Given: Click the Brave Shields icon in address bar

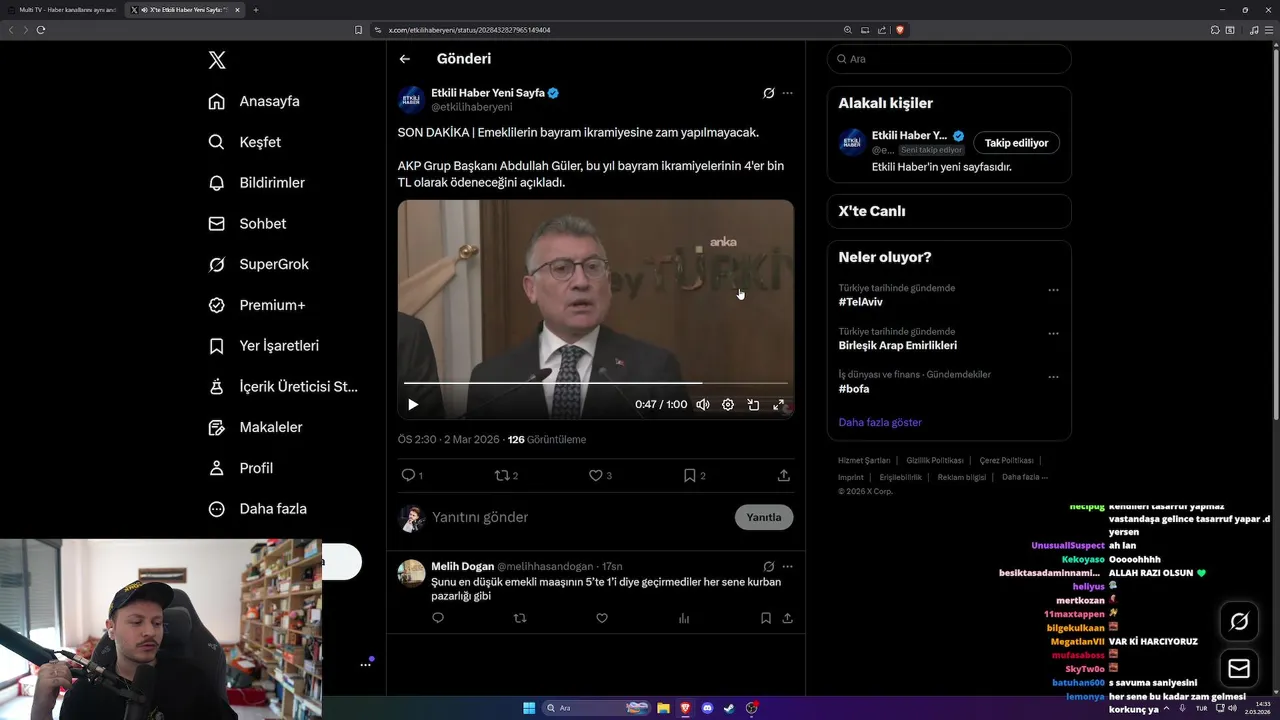Looking at the screenshot, I should pyautogui.click(x=900, y=30).
